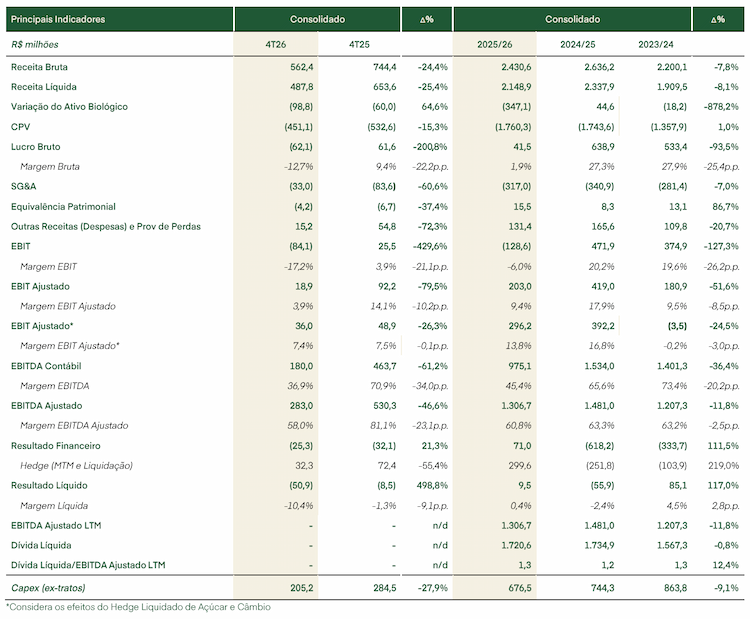
Task: Click the 2024/25 column header
Action: click(x=577, y=44)
